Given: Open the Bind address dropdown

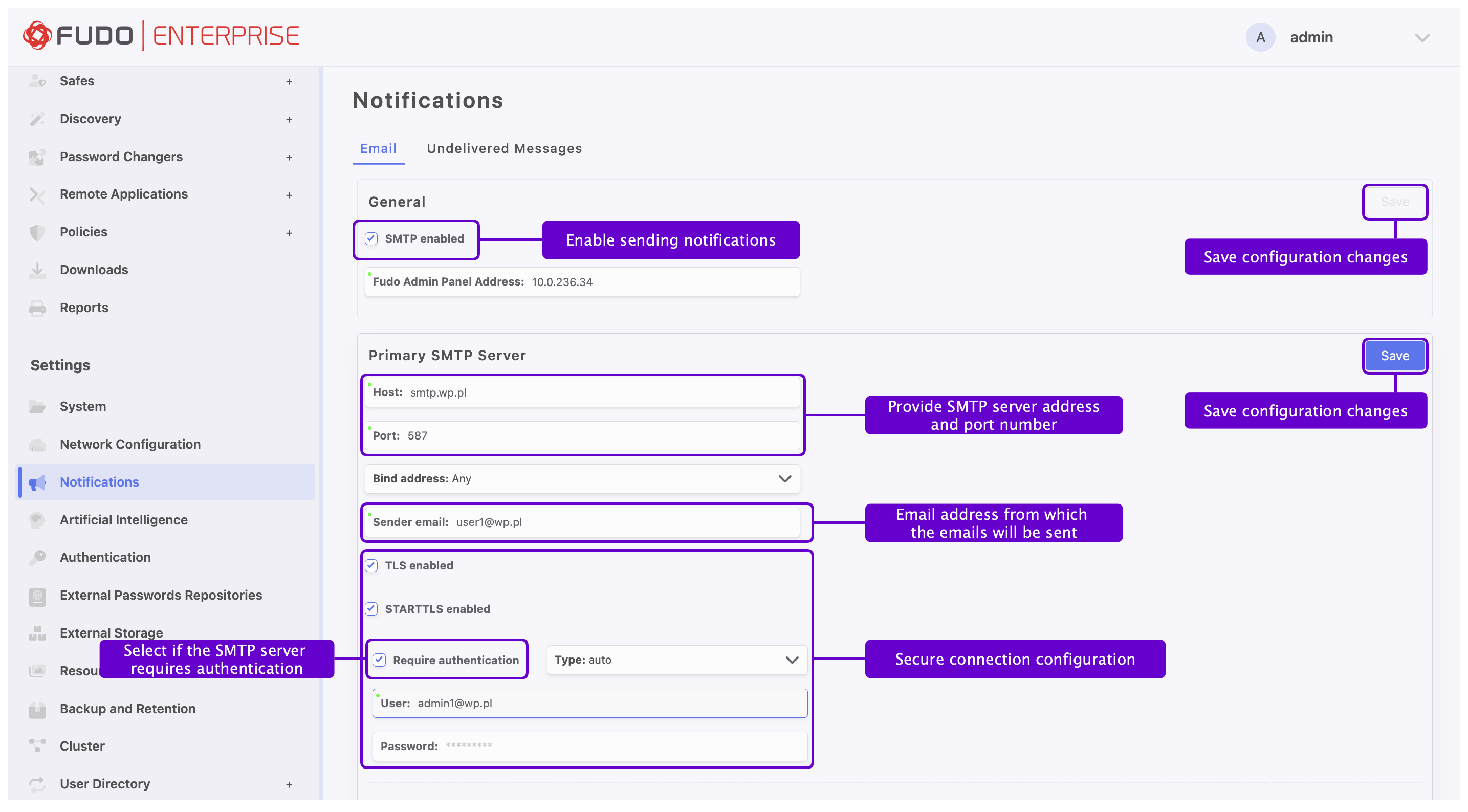Looking at the screenshot, I should (582, 478).
